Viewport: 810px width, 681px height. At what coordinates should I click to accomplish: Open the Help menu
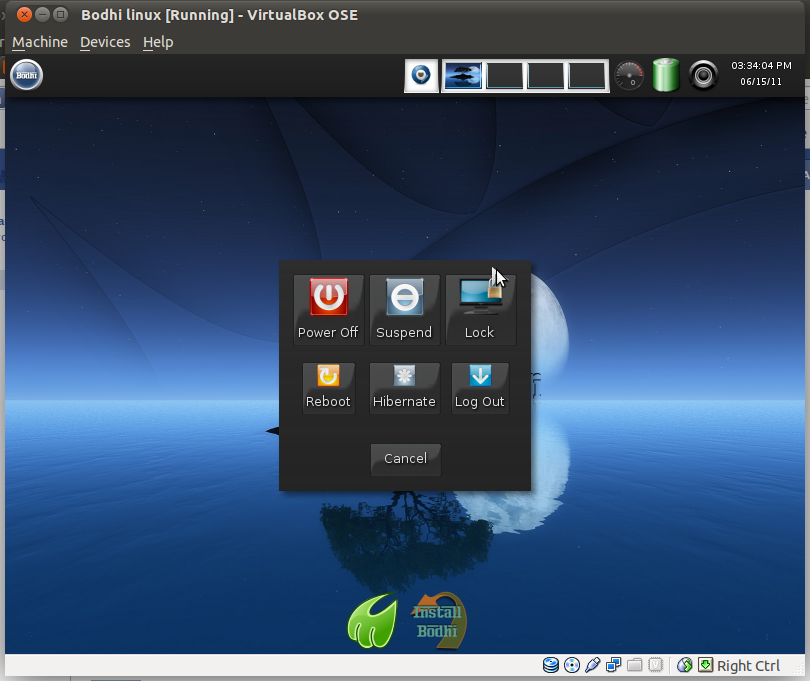coord(157,42)
